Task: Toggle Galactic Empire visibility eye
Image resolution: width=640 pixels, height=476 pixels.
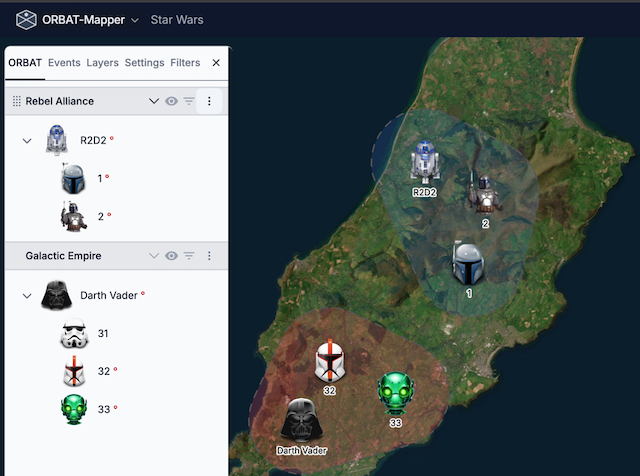Action: [172, 256]
